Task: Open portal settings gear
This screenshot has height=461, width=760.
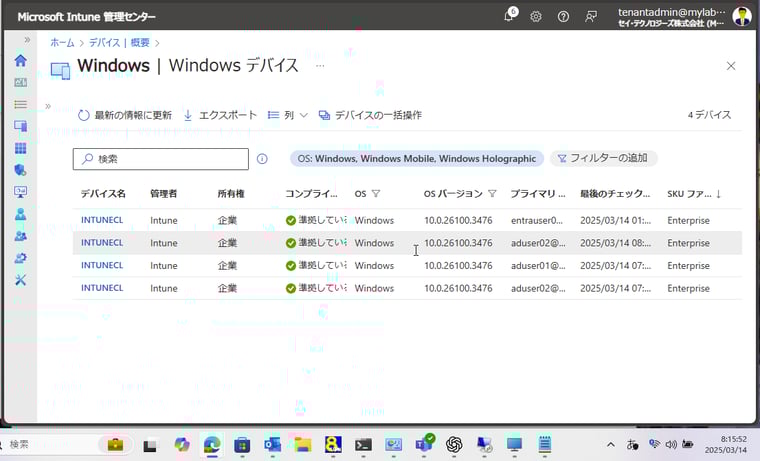Action: [536, 16]
